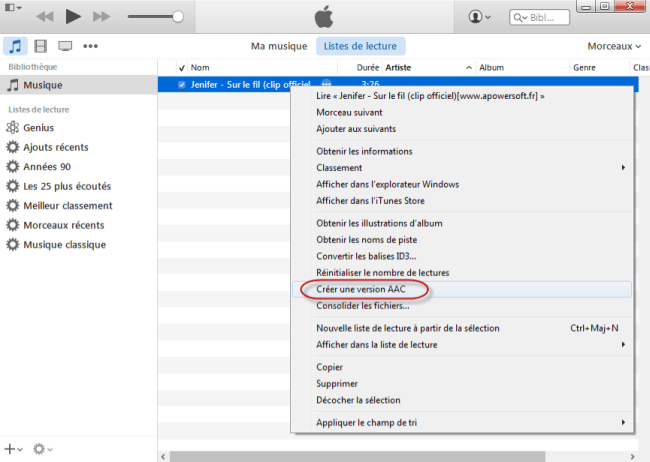The image size is (650, 462).
Task: Click gear icon beside Ajouts récents
Action: click(12, 147)
